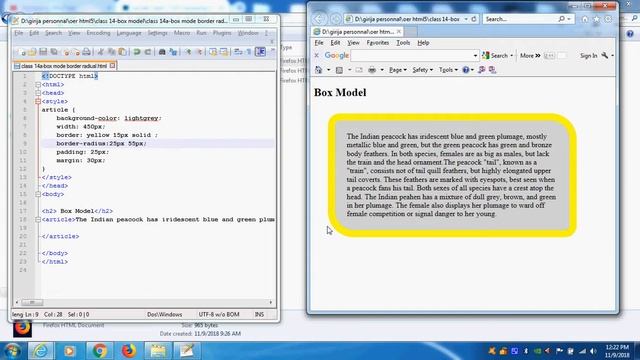Toggle the Word wrap icon in Notepad++
This screenshot has height=360, width=640.
(x=238, y=52)
